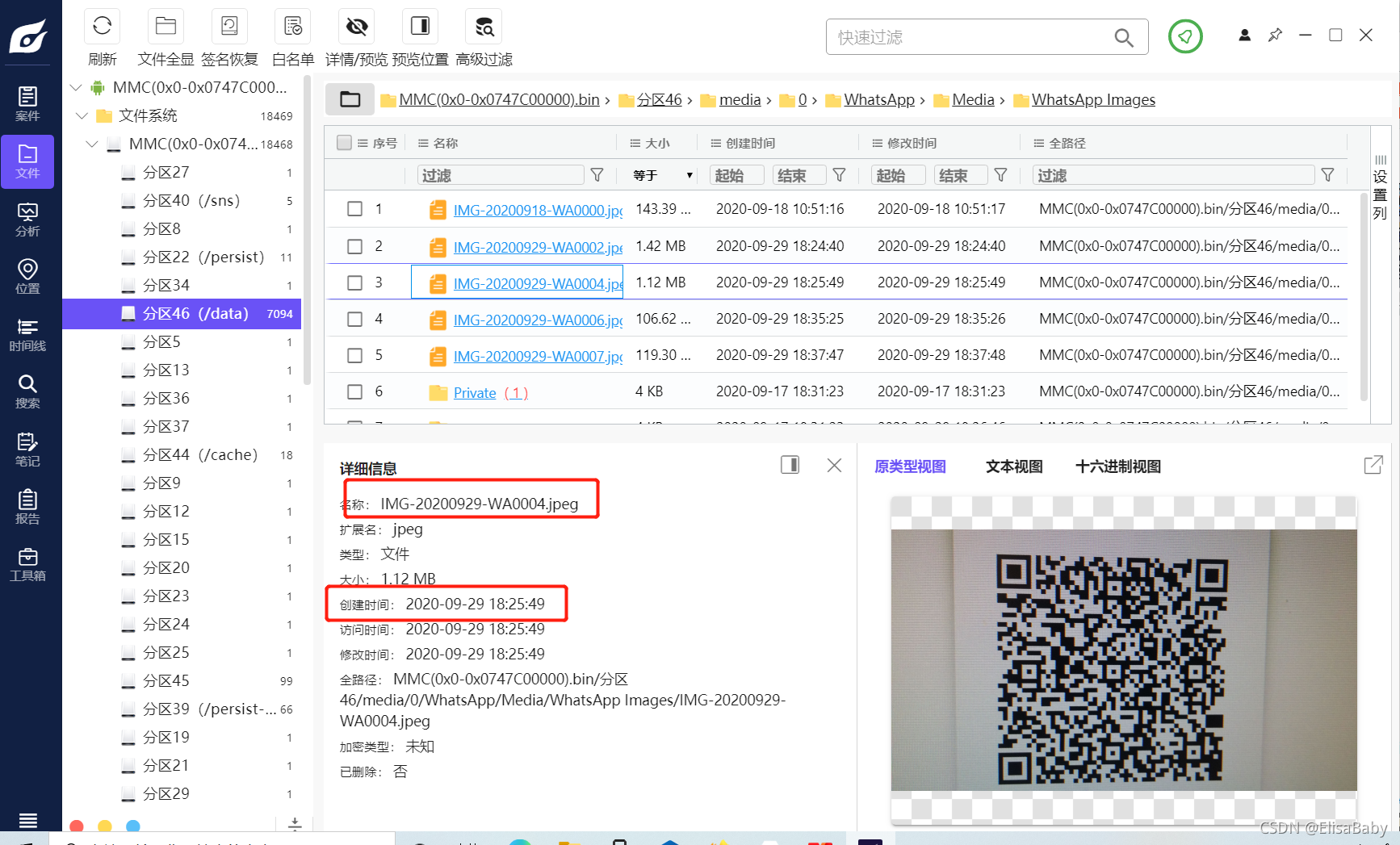The width and height of the screenshot is (1400, 845).
Task: Open the 笔记 notes sidebar icon
Action: click(x=27, y=450)
